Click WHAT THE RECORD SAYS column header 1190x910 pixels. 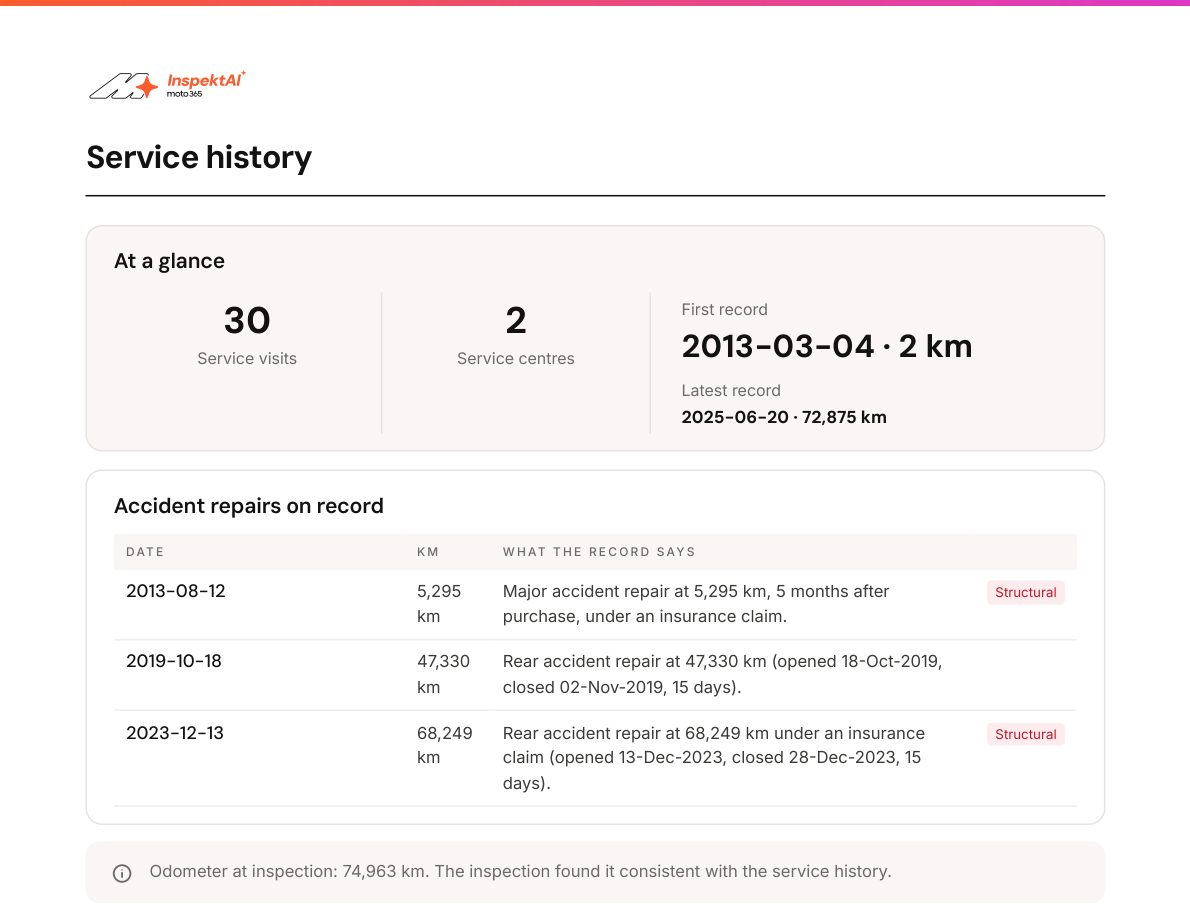[599, 552]
